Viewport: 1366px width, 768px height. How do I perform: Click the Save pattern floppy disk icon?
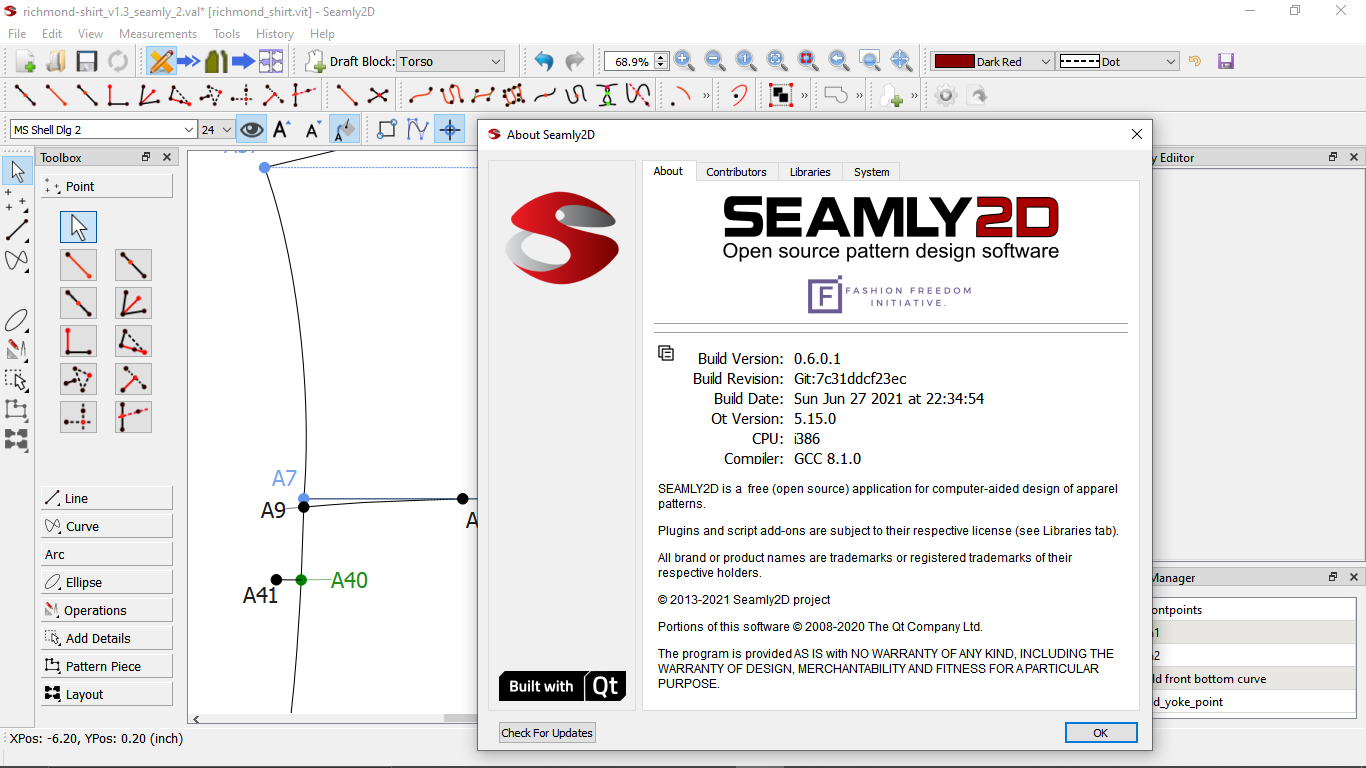coord(87,61)
